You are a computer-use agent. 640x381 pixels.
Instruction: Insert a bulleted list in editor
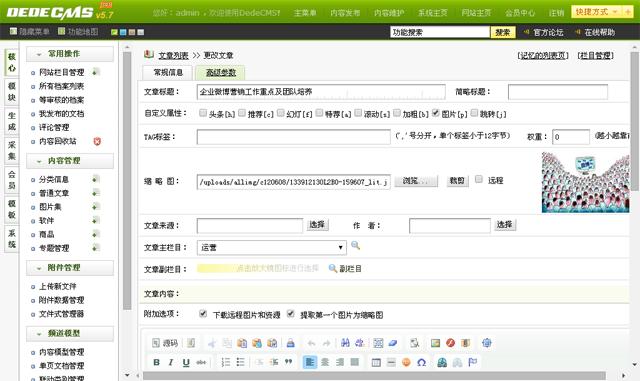point(240,362)
